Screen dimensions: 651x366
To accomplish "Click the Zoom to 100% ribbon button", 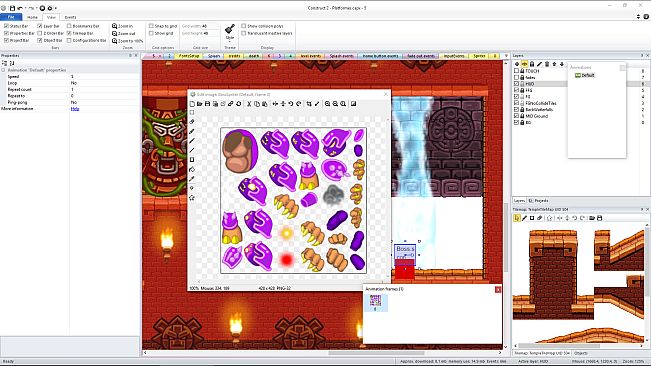I will point(127,41).
